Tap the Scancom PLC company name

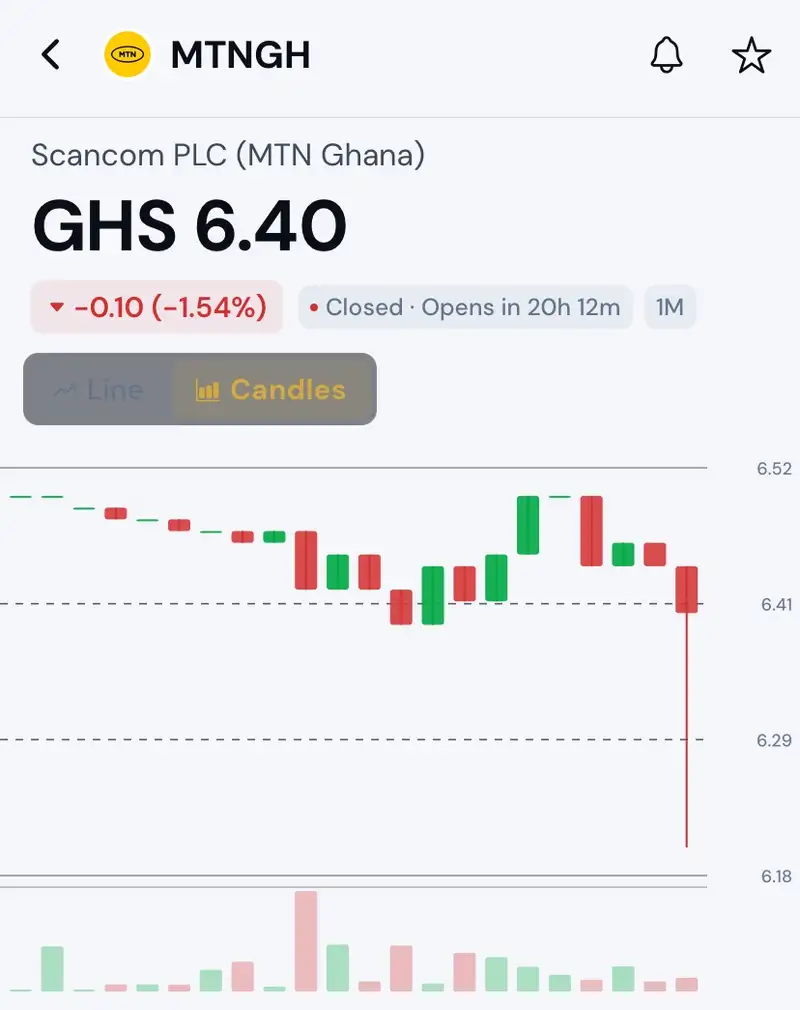pyautogui.click(x=228, y=155)
